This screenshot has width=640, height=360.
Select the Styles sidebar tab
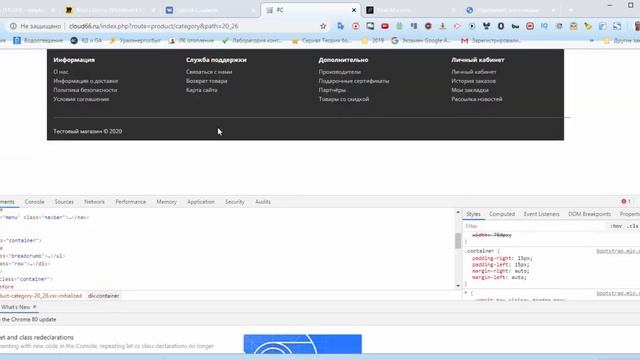[x=473, y=214]
